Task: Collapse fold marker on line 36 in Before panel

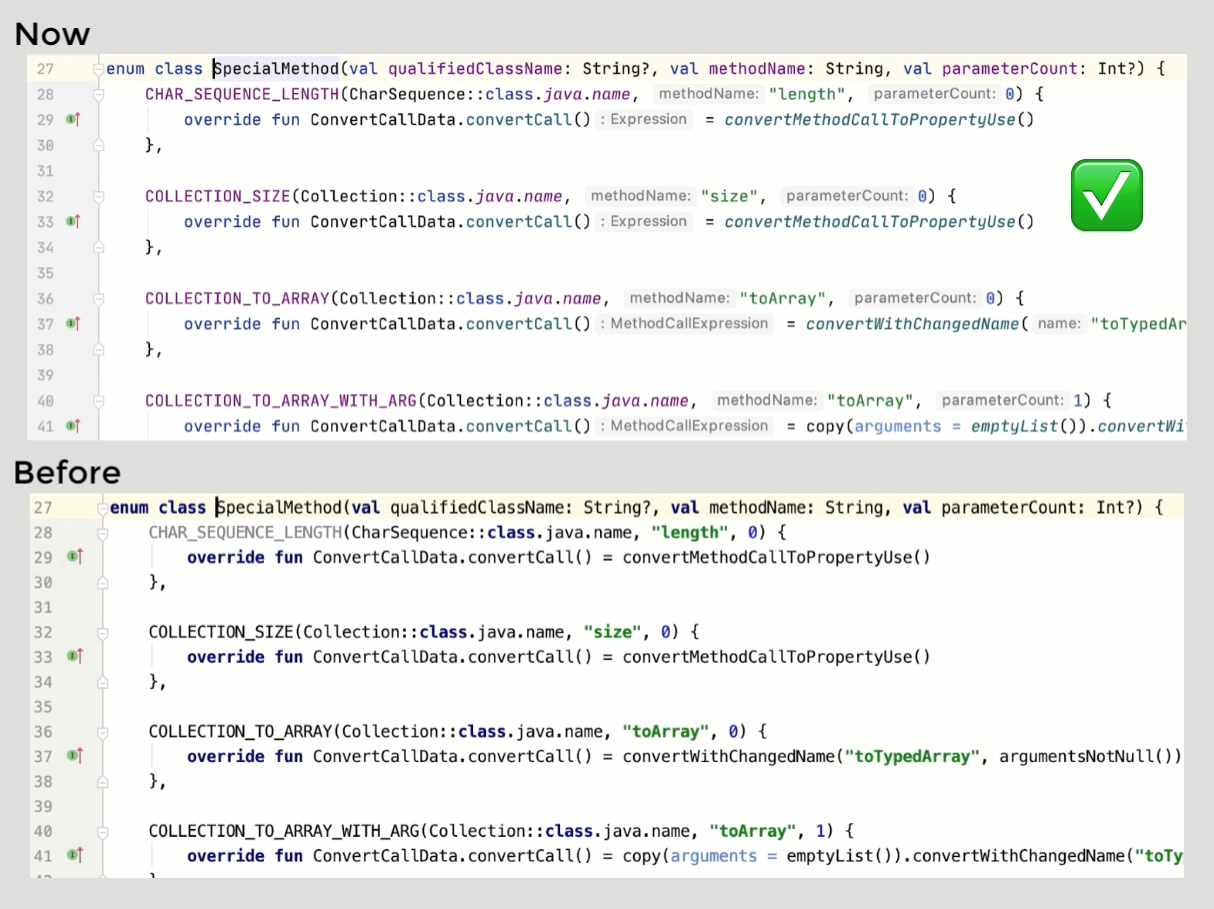Action: pos(102,732)
